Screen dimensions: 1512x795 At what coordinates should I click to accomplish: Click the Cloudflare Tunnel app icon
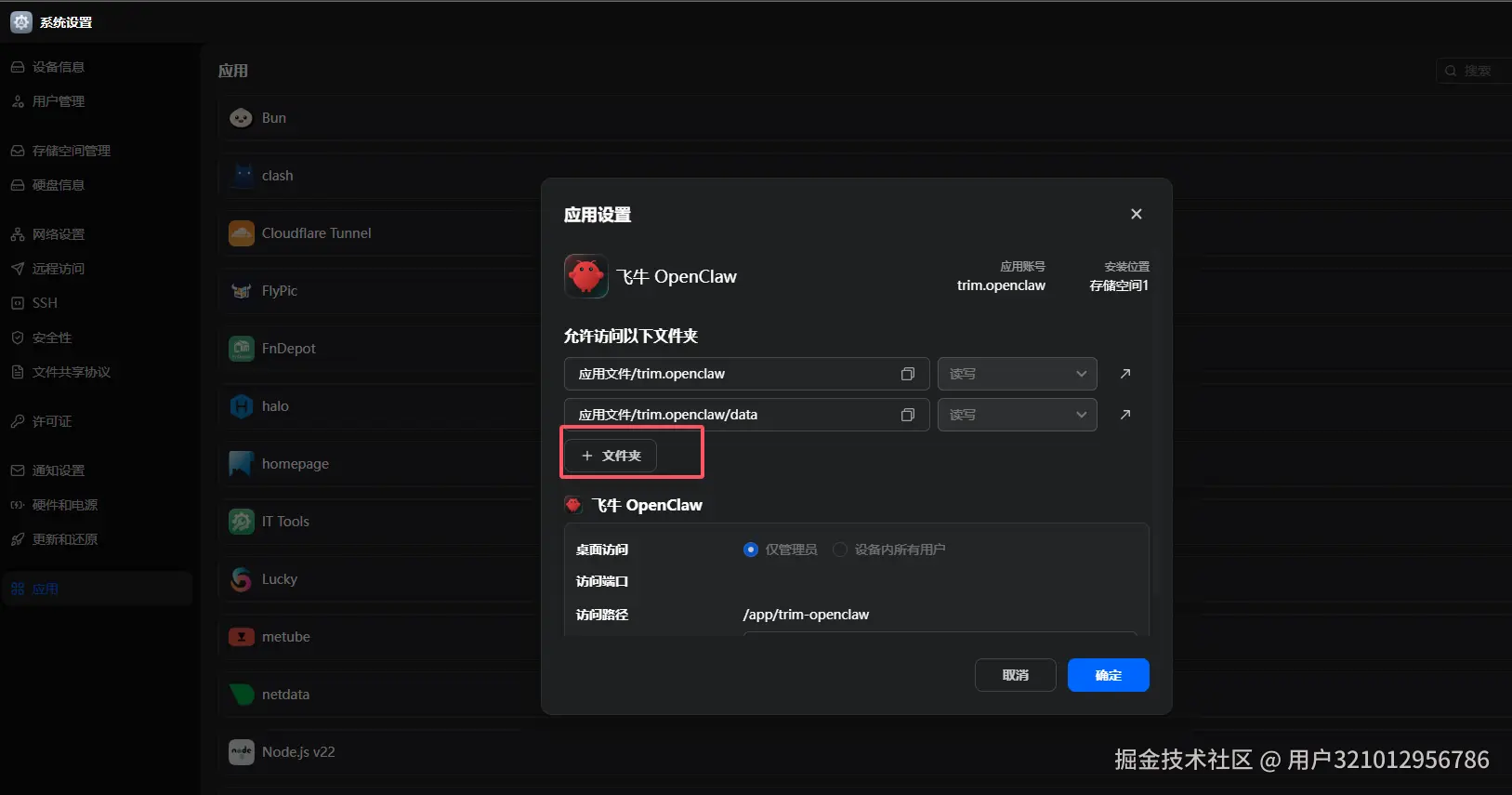pos(242,233)
